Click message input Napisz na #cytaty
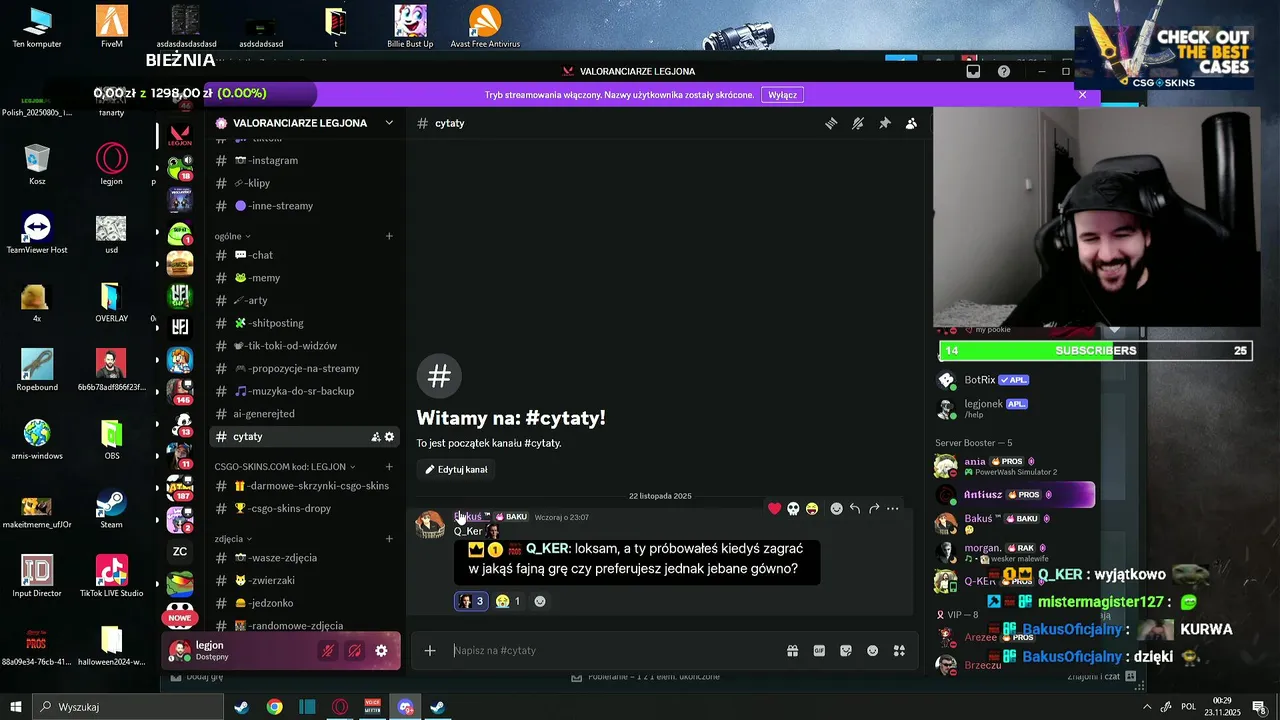This screenshot has width=1280, height=720. click(615, 651)
